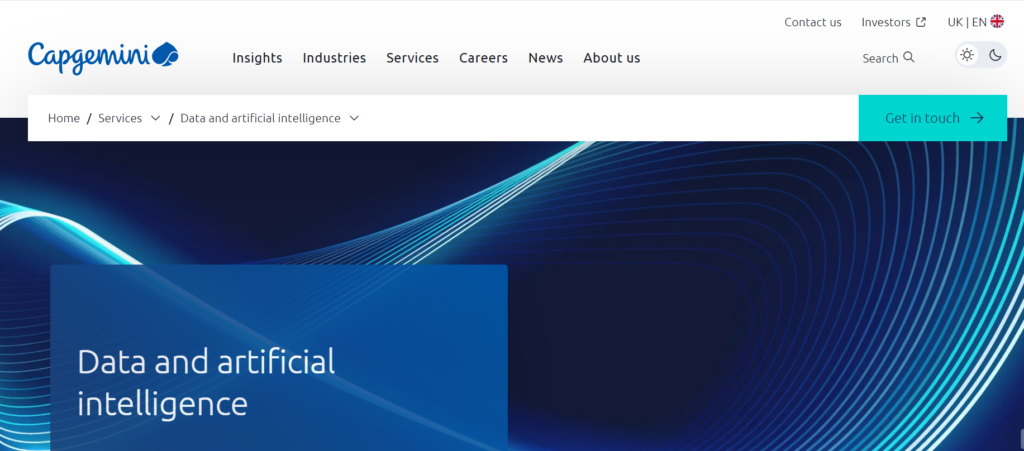This screenshot has height=451, width=1024.
Task: Expand the Services breadcrumb chevron
Action: pyautogui.click(x=155, y=118)
